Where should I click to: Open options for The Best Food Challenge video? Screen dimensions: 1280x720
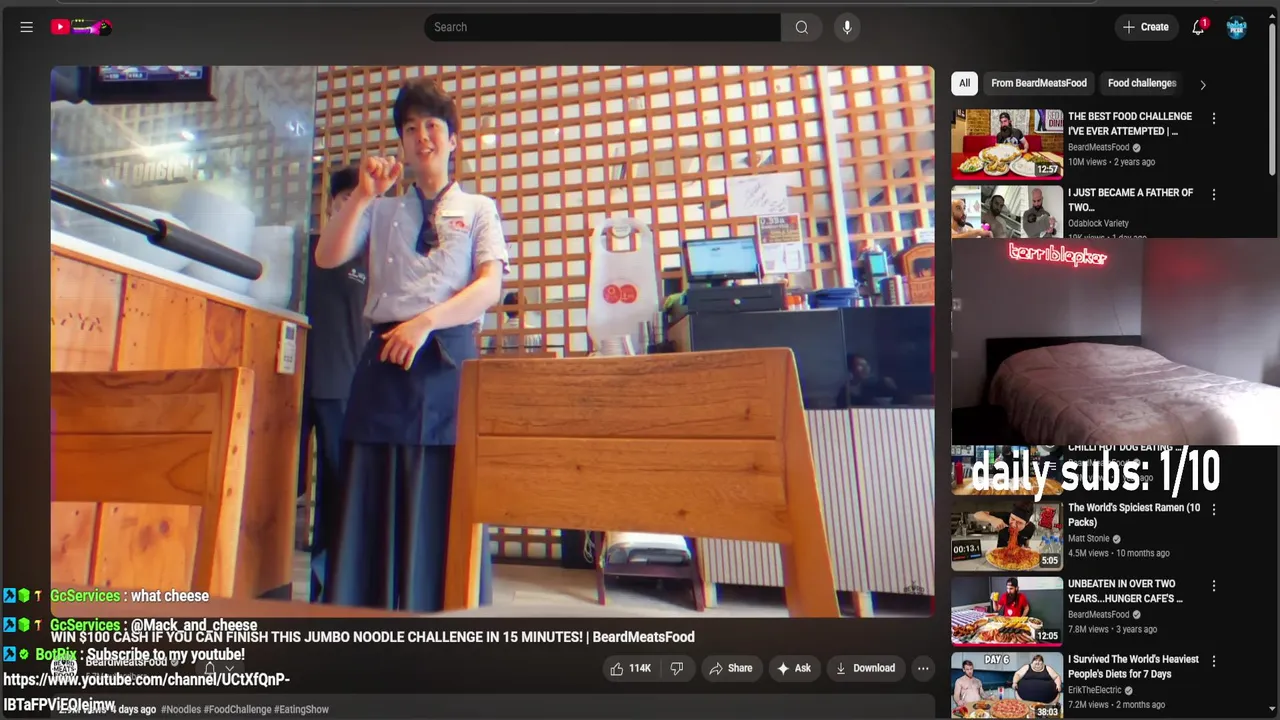(x=1214, y=118)
